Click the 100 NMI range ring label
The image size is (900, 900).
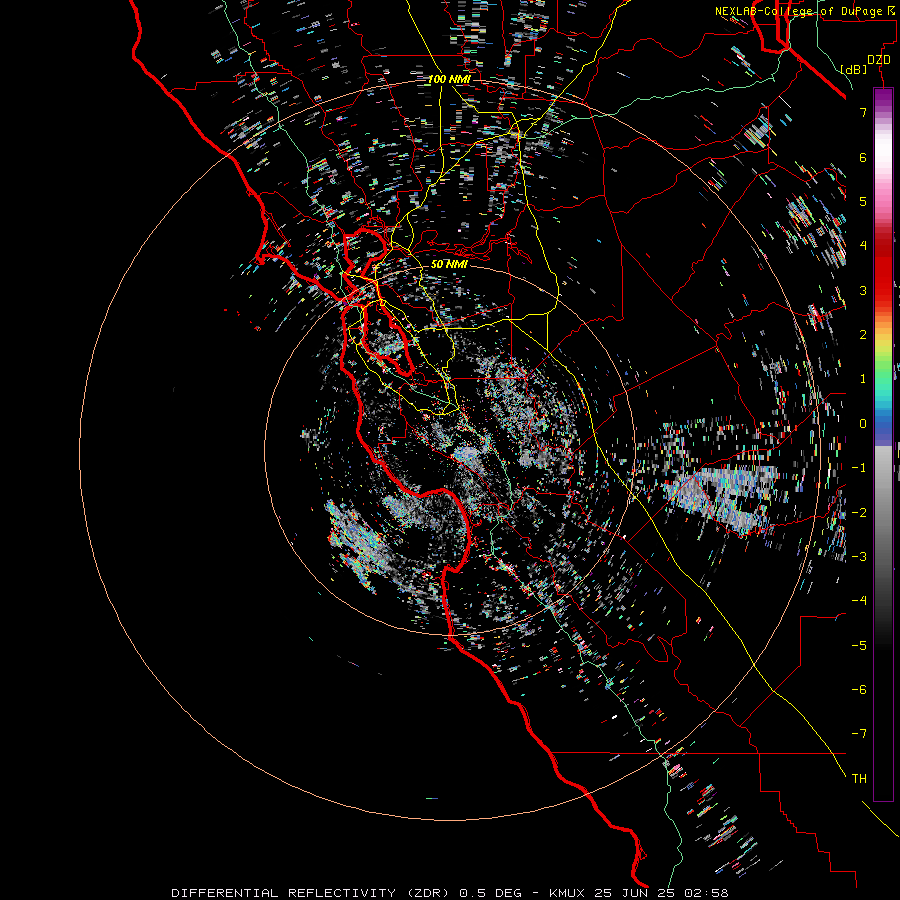coord(449,79)
